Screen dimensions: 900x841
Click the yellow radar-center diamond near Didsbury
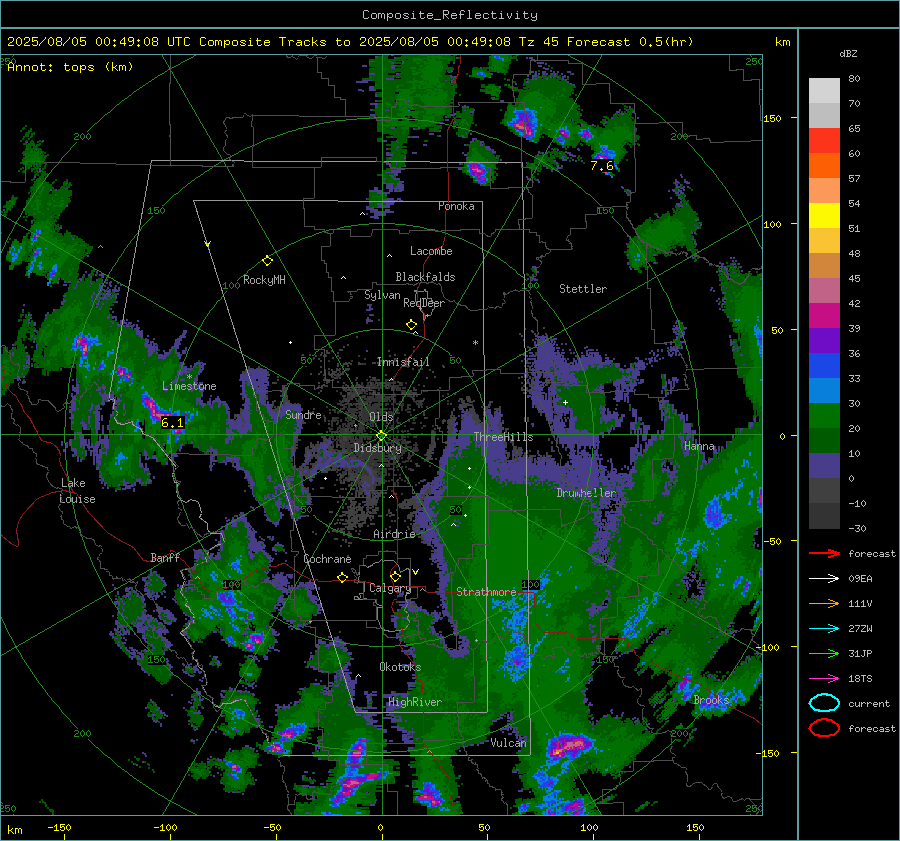click(381, 436)
